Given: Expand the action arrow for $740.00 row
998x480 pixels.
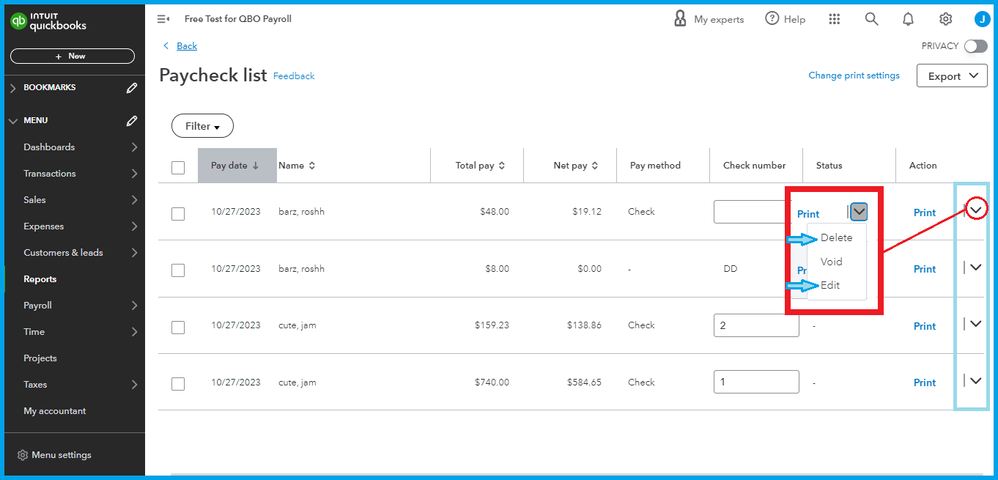Looking at the screenshot, I should [x=976, y=380].
